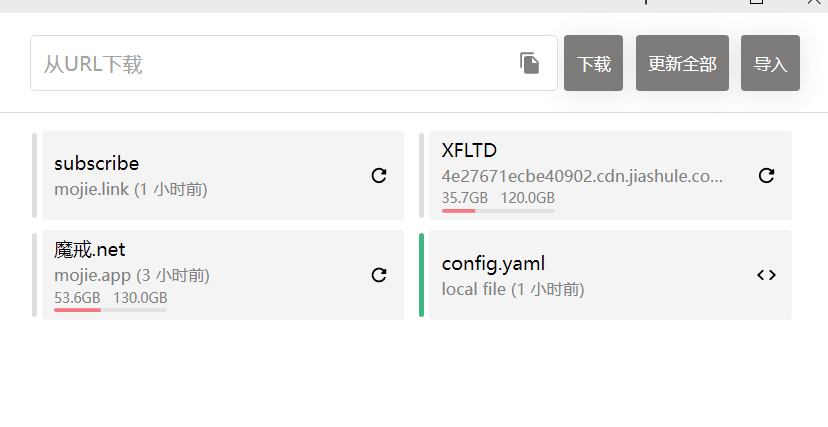Activate the 魔戒.net profile title
The height and width of the screenshot is (427, 828).
coord(90,250)
